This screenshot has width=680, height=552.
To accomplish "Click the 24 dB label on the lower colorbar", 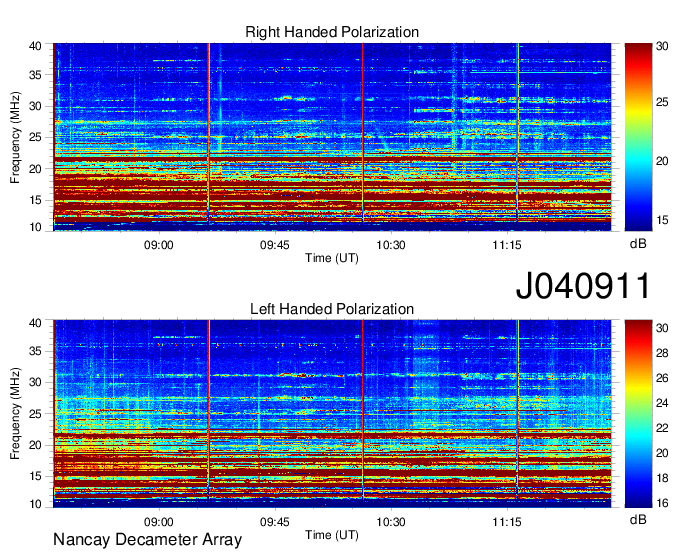I will 662,403.
